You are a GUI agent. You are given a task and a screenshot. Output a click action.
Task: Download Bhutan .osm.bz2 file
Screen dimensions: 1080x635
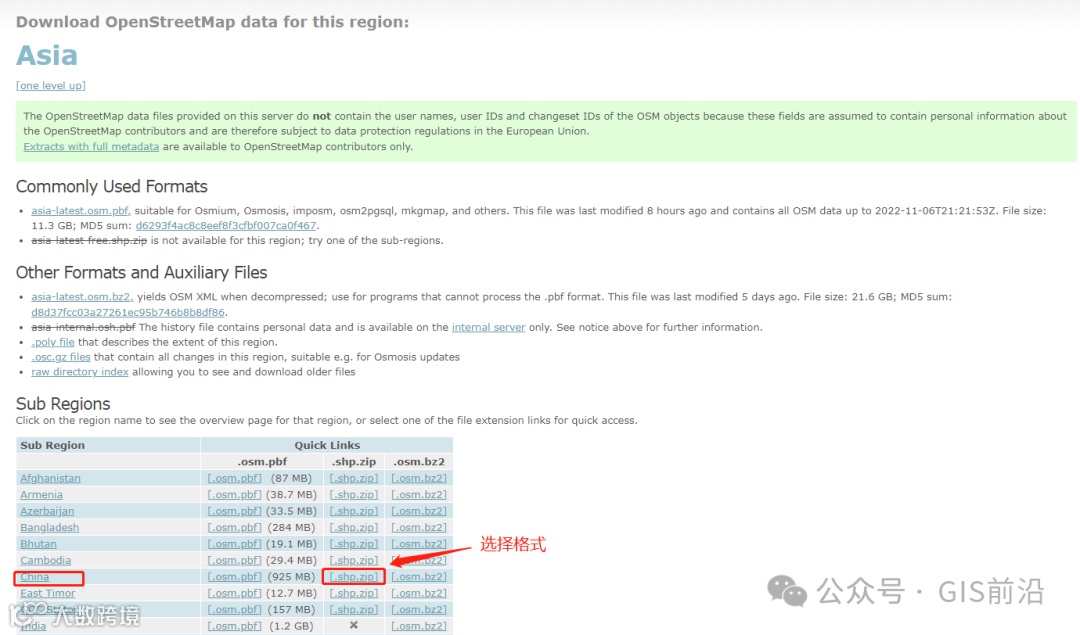419,544
